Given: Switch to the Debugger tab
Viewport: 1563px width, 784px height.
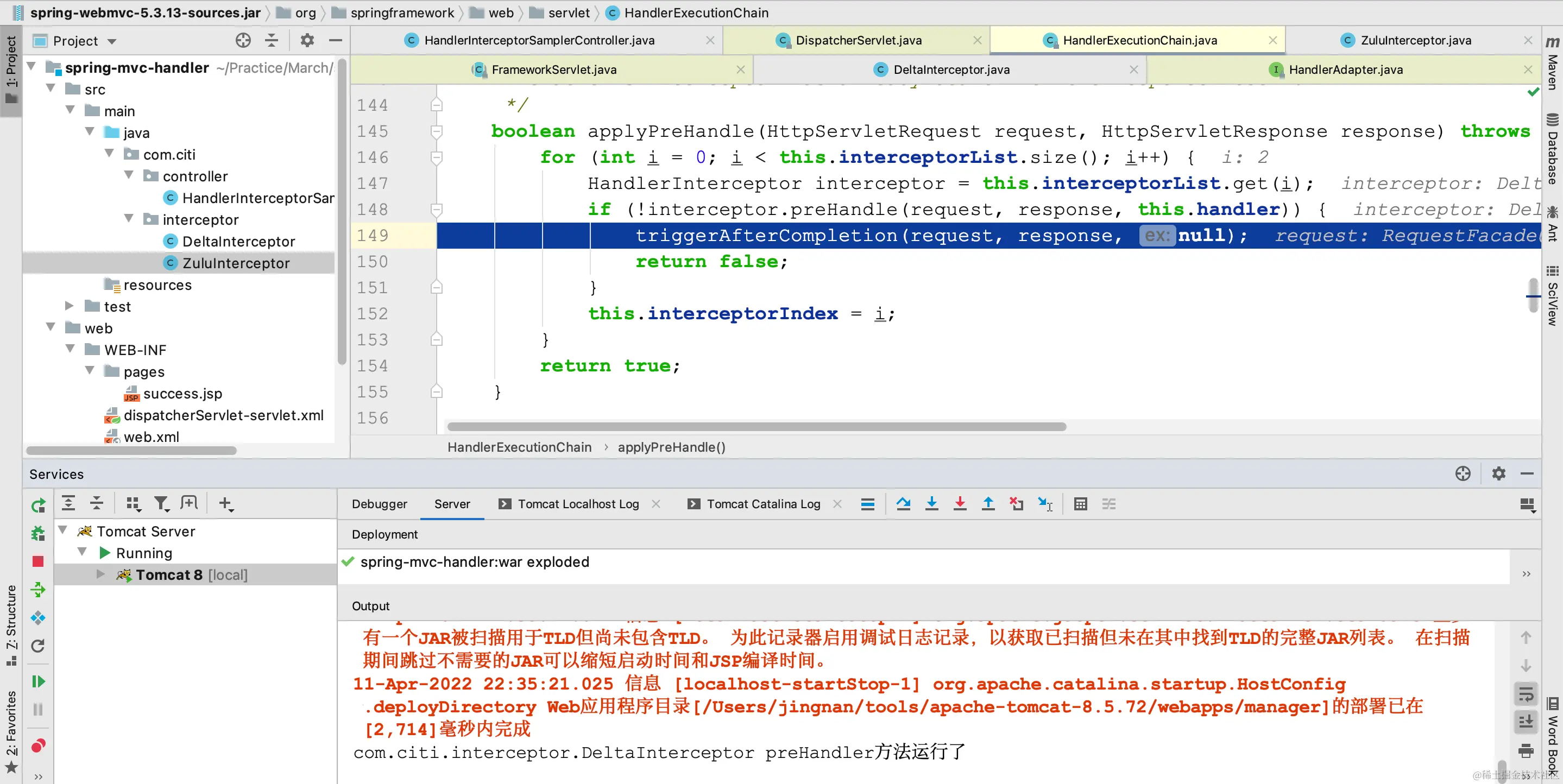Looking at the screenshot, I should 379,504.
